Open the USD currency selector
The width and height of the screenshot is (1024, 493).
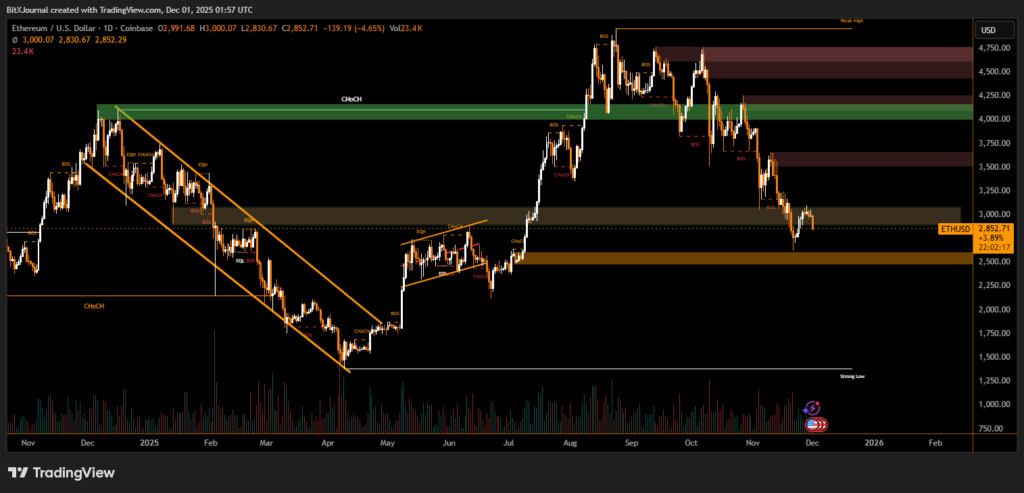click(x=991, y=30)
